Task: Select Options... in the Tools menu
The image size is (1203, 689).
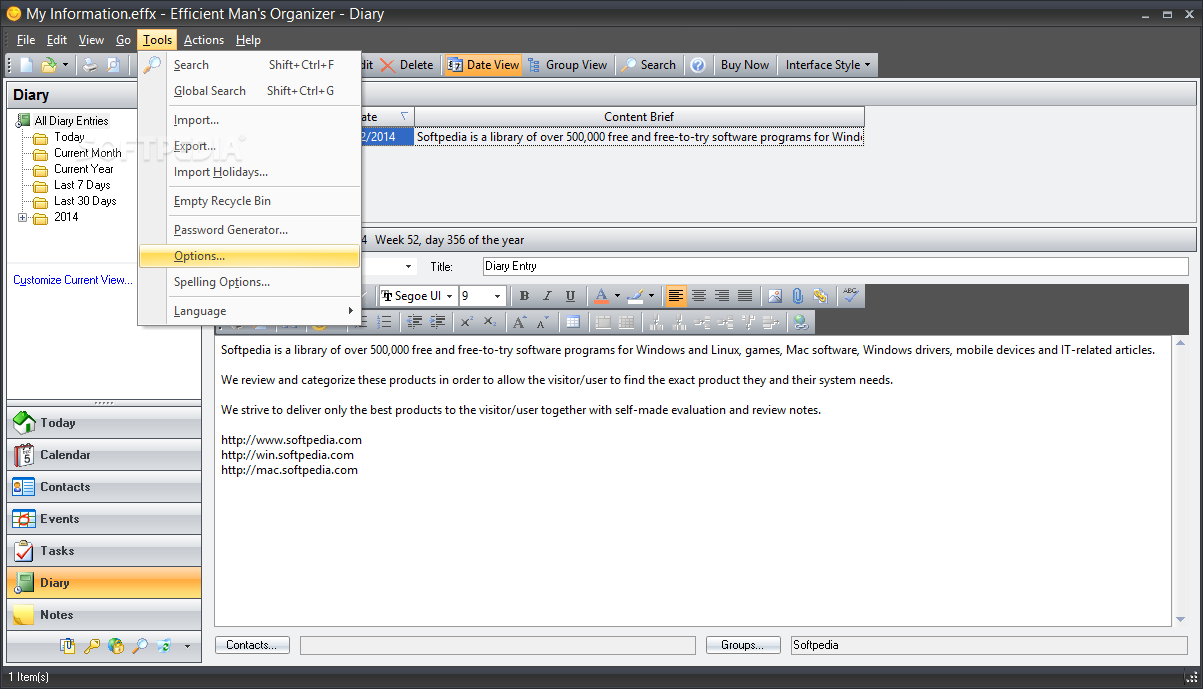Action: 249,256
